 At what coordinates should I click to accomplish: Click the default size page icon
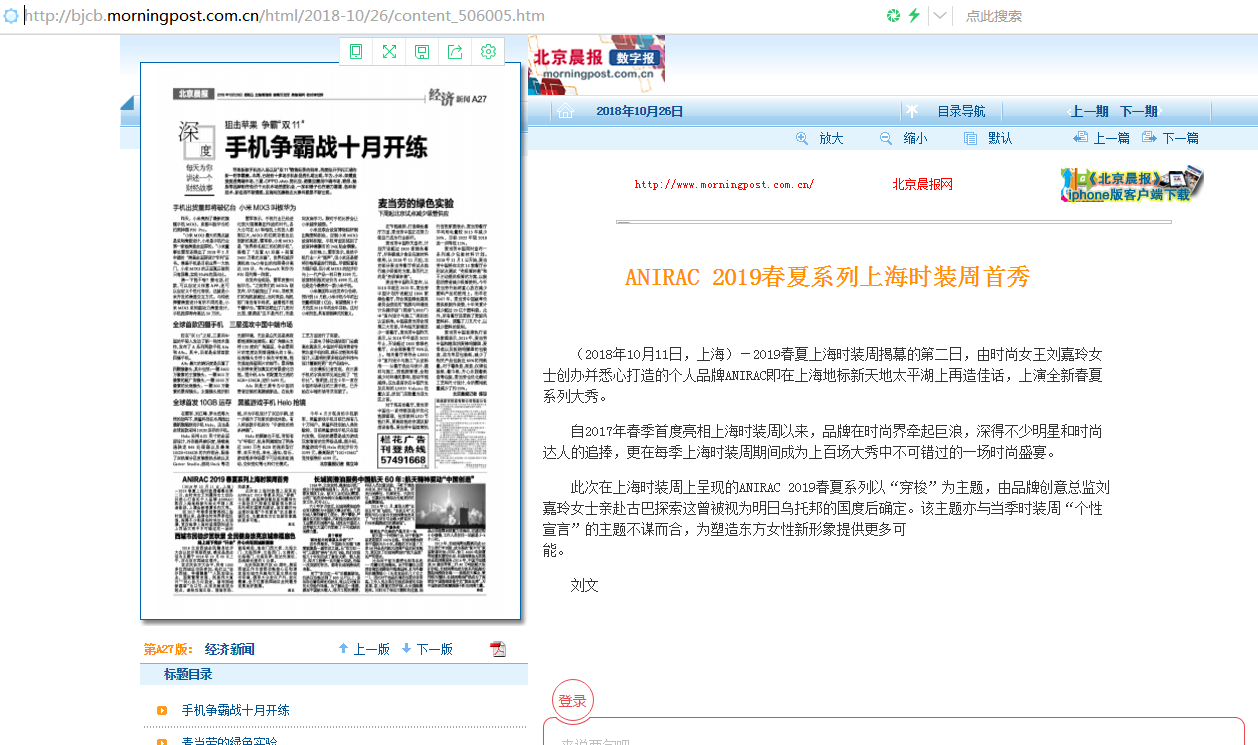click(x=970, y=138)
